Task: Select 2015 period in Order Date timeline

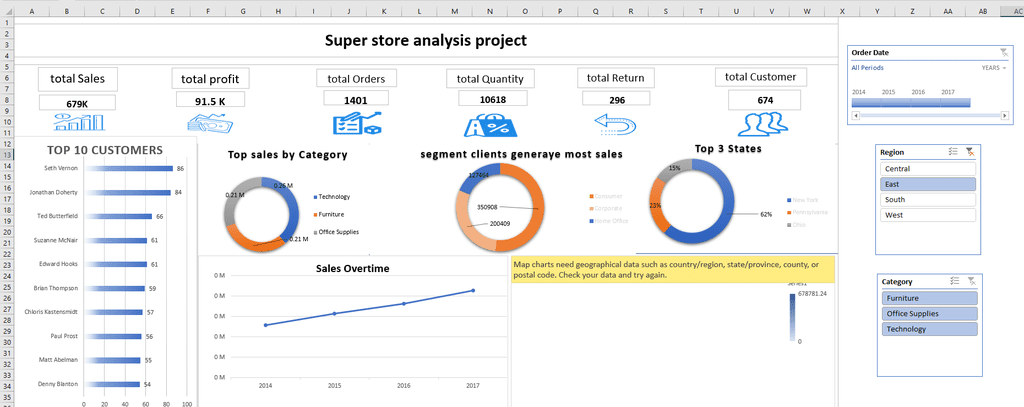Action: coord(896,103)
